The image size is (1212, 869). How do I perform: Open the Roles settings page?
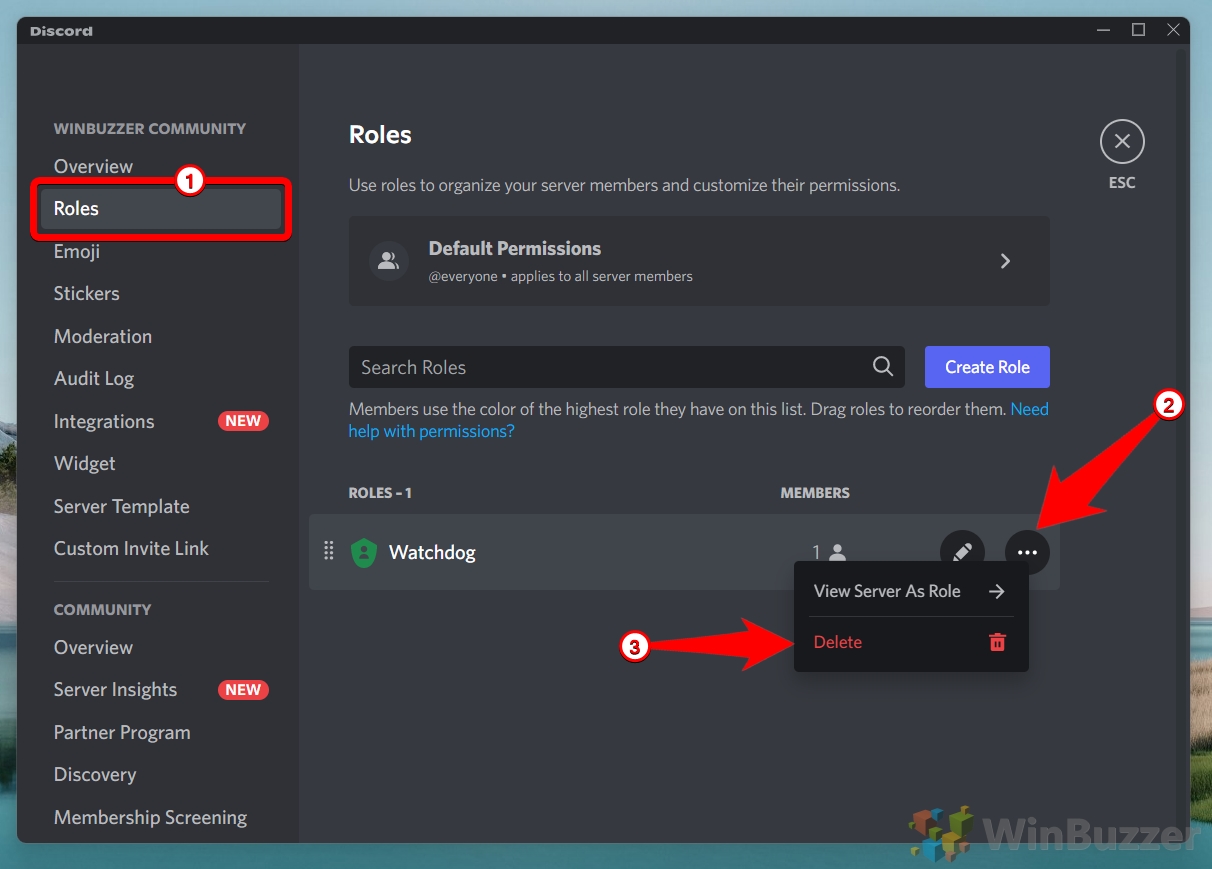[x=161, y=209]
